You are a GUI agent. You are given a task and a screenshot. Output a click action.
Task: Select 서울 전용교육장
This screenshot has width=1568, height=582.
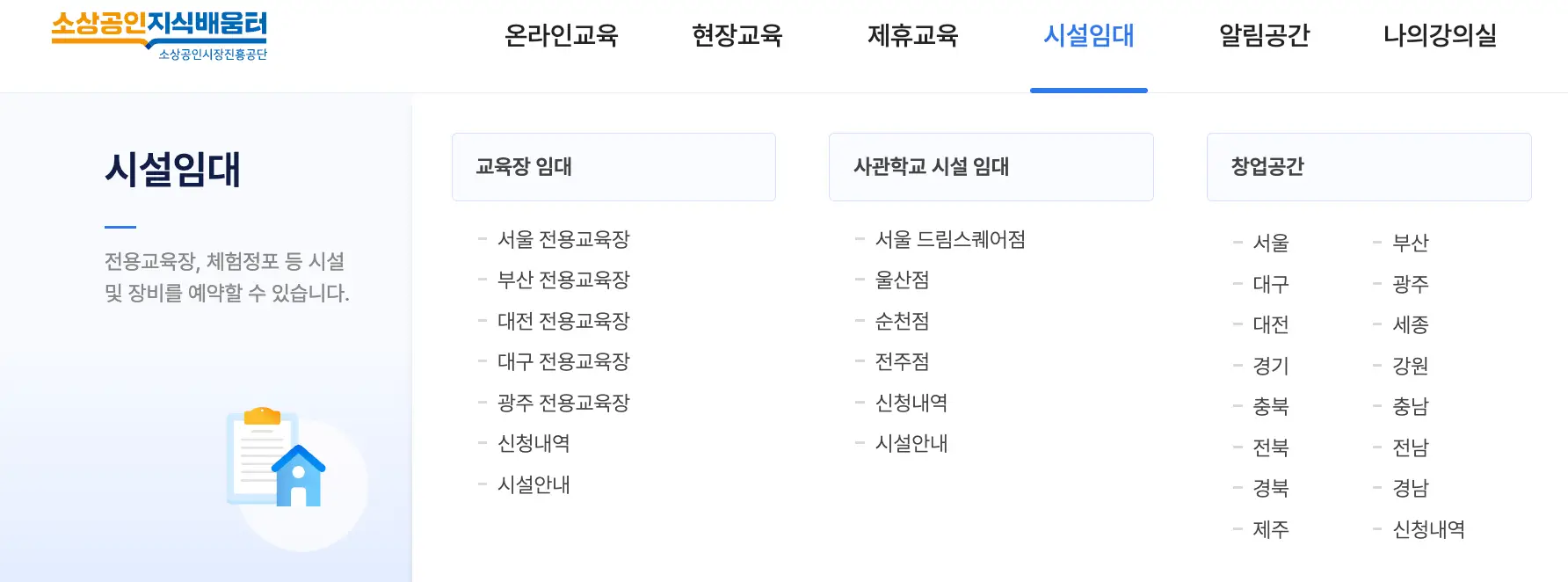click(x=563, y=238)
